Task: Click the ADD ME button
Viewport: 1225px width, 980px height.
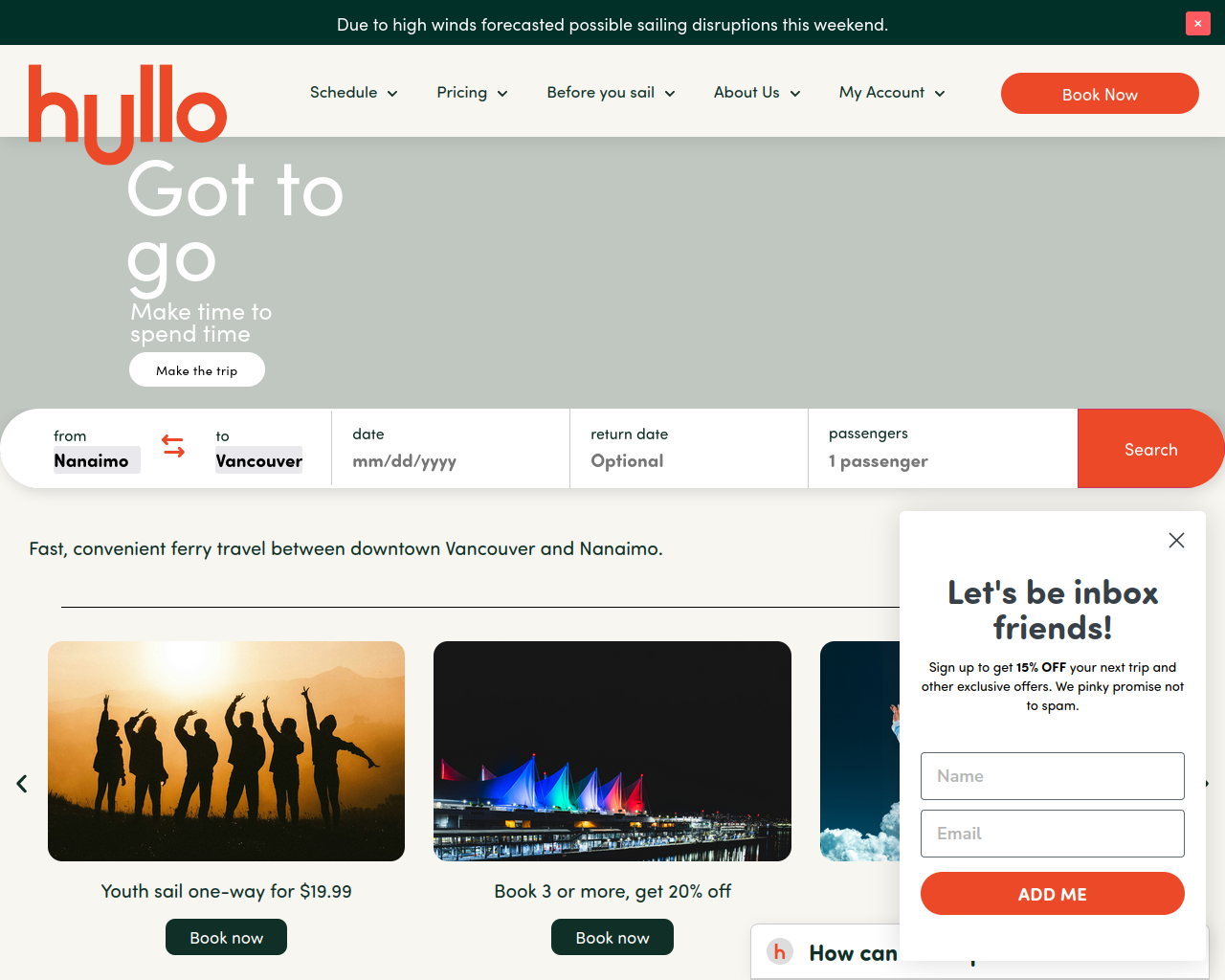Action: coord(1053,894)
